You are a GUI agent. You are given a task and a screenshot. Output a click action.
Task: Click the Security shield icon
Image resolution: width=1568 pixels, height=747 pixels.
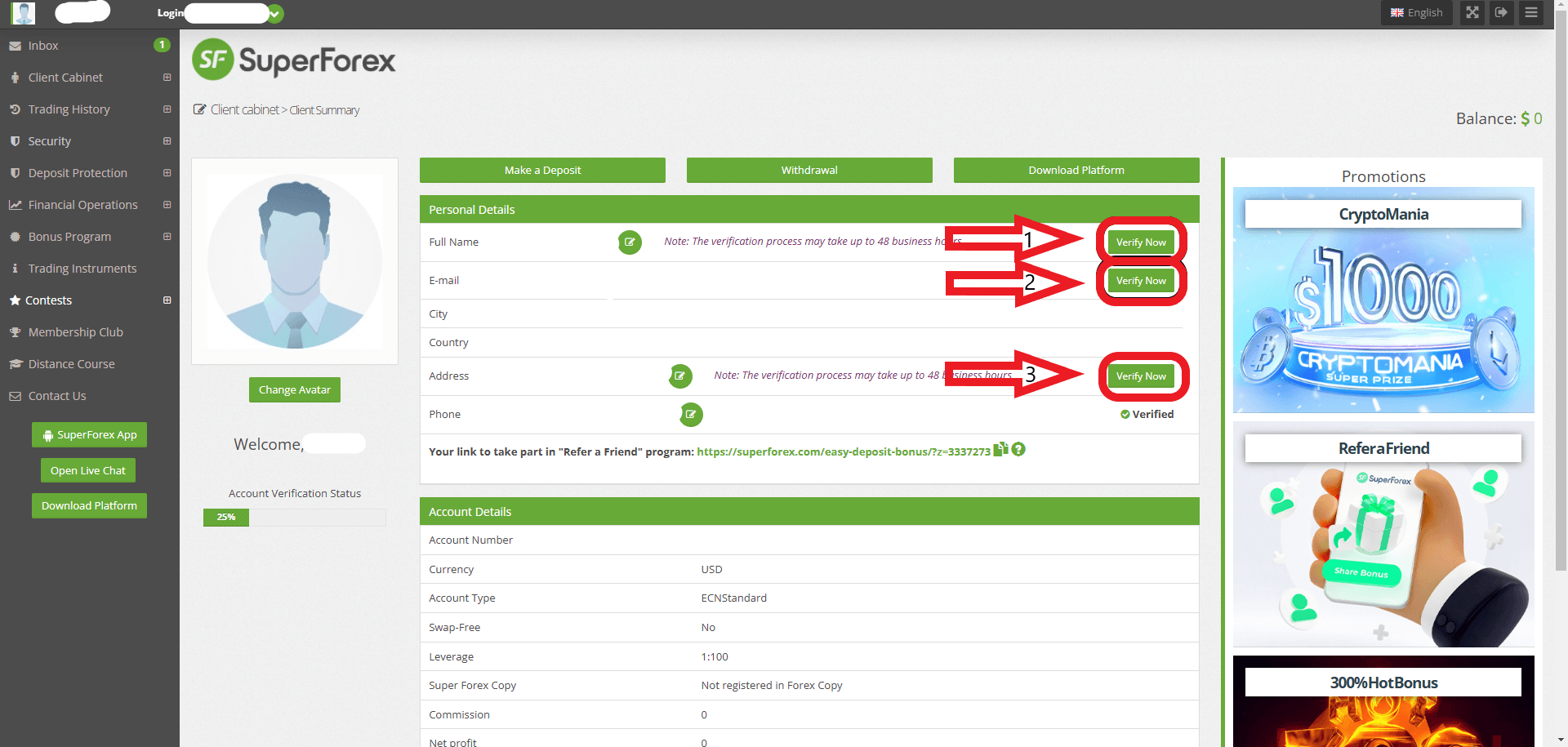(15, 141)
